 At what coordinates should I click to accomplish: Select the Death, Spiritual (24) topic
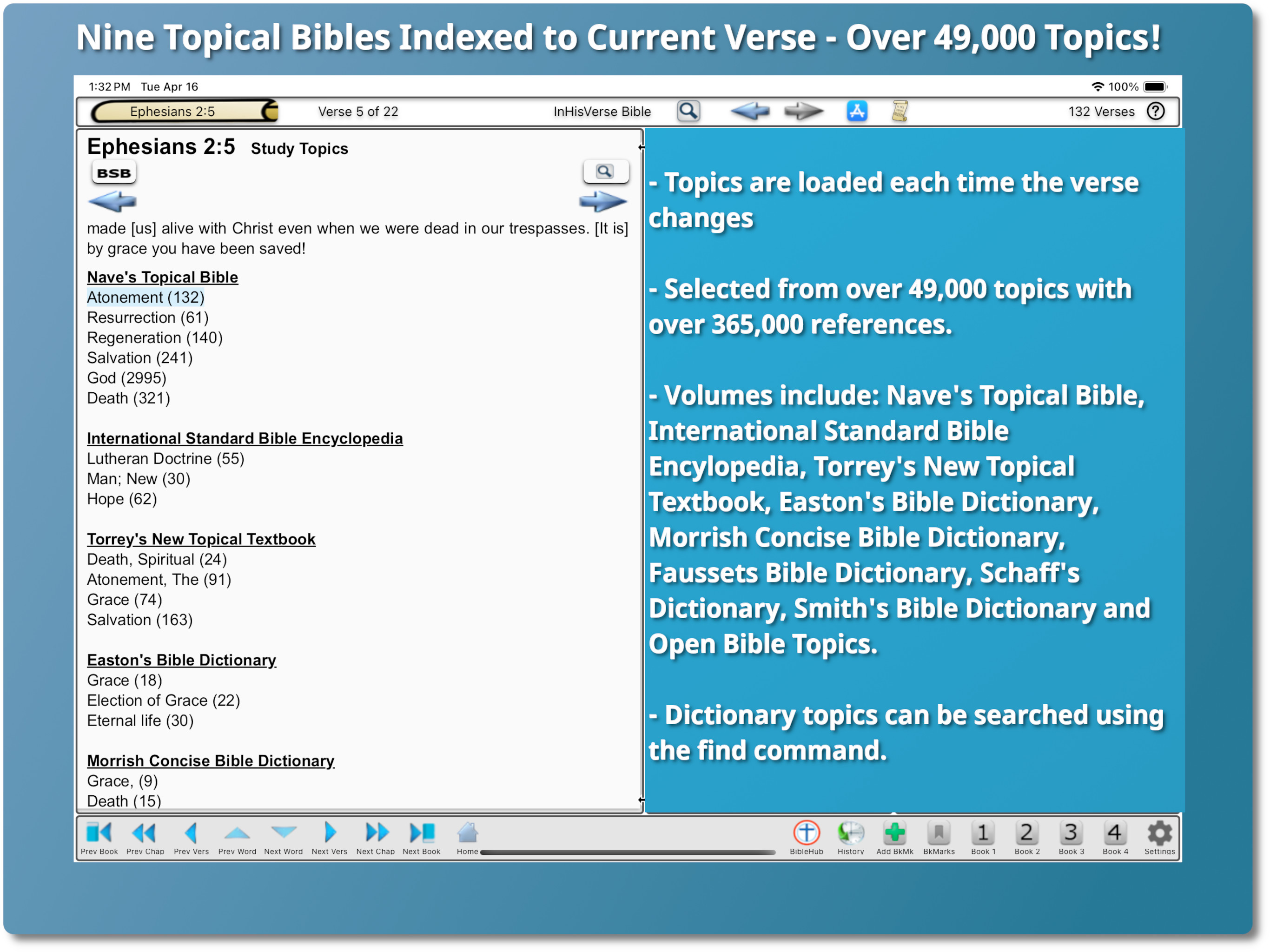157,559
